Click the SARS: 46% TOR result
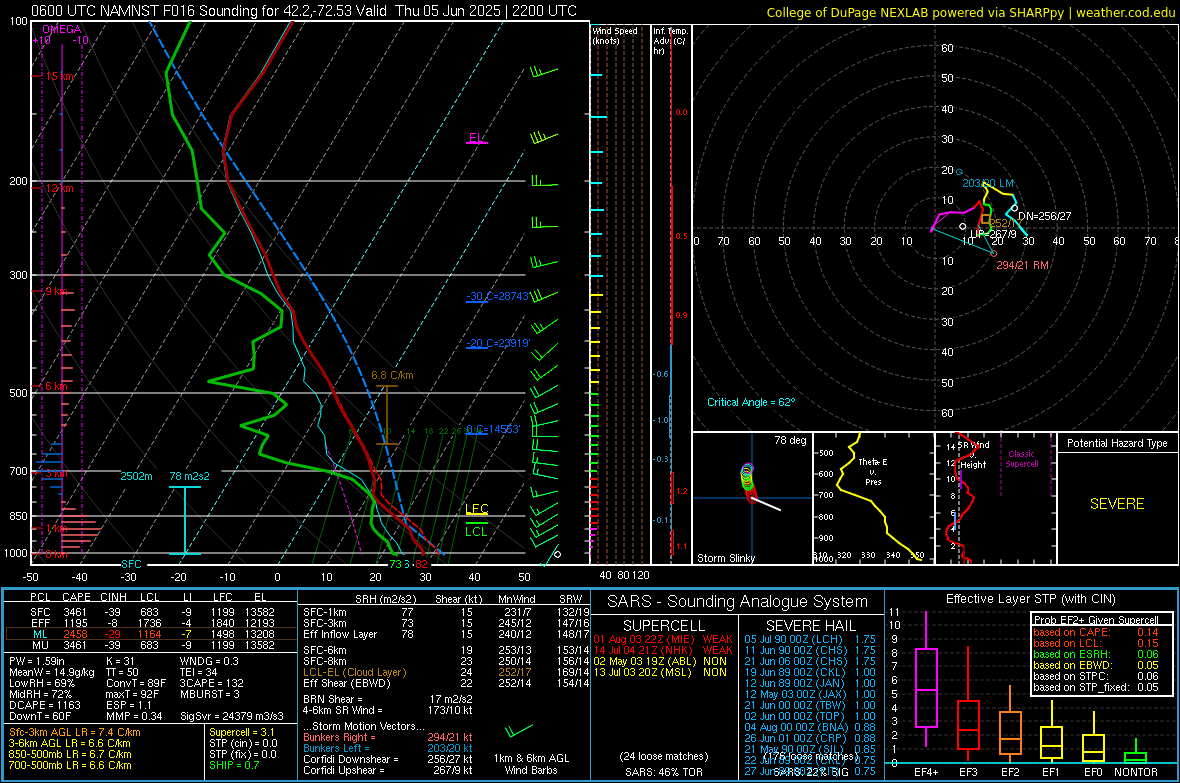1180x783 pixels. 664,772
